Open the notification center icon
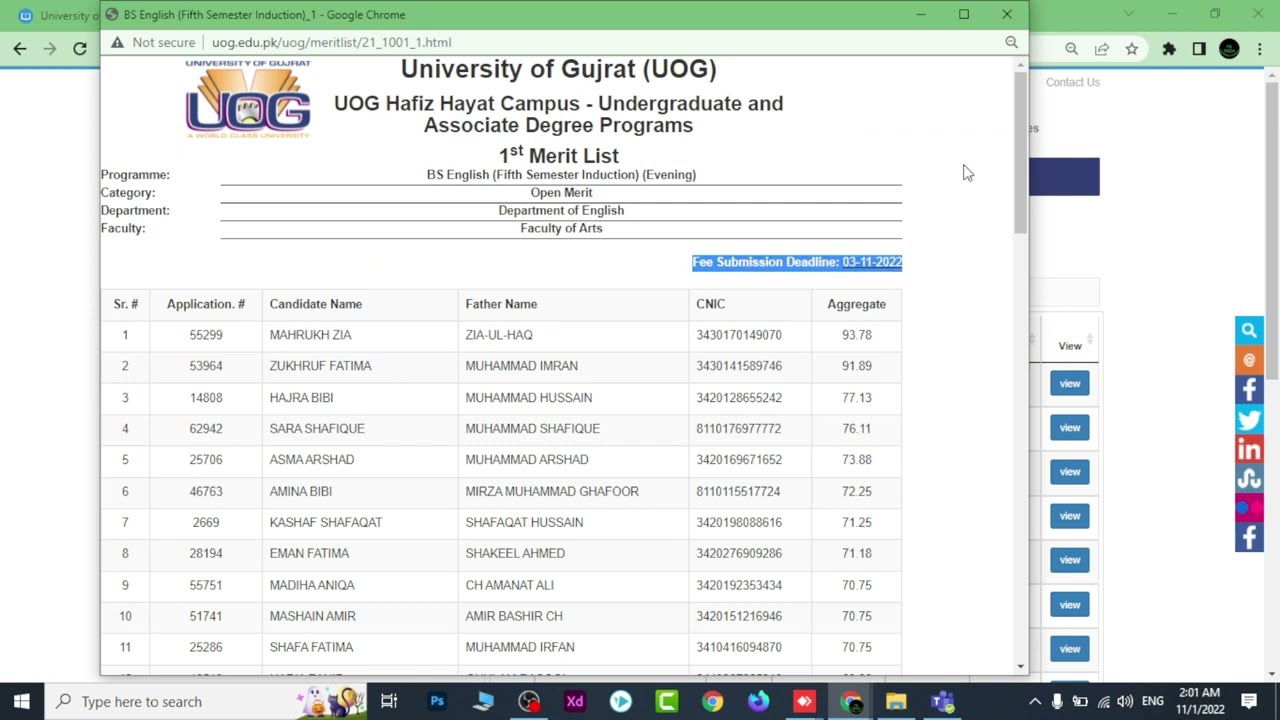 (x=1249, y=701)
